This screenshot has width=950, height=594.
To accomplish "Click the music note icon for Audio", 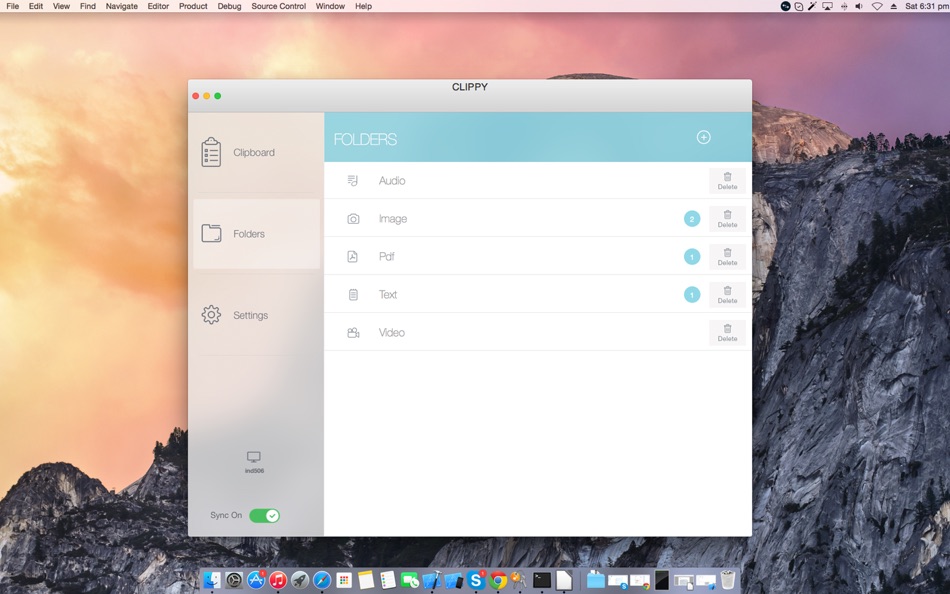I will (x=353, y=181).
